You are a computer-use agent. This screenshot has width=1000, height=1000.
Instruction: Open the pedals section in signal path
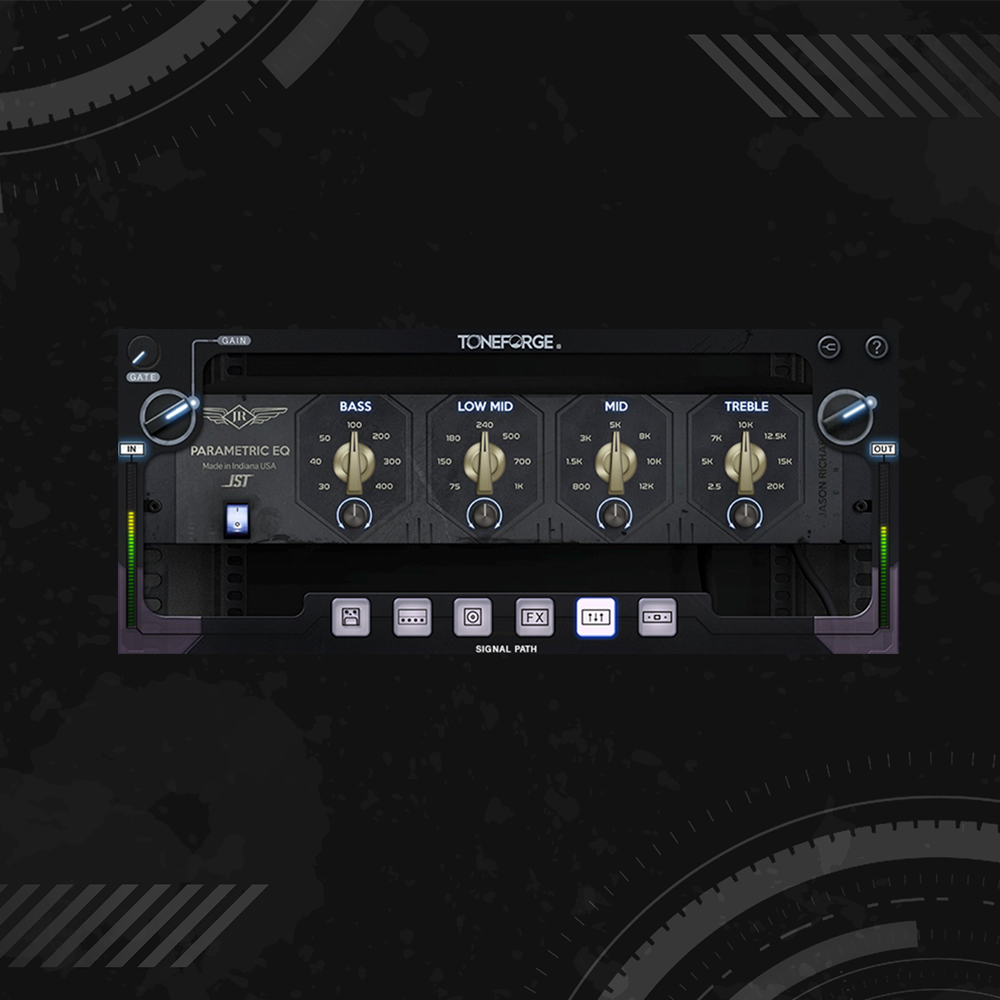tap(351, 617)
